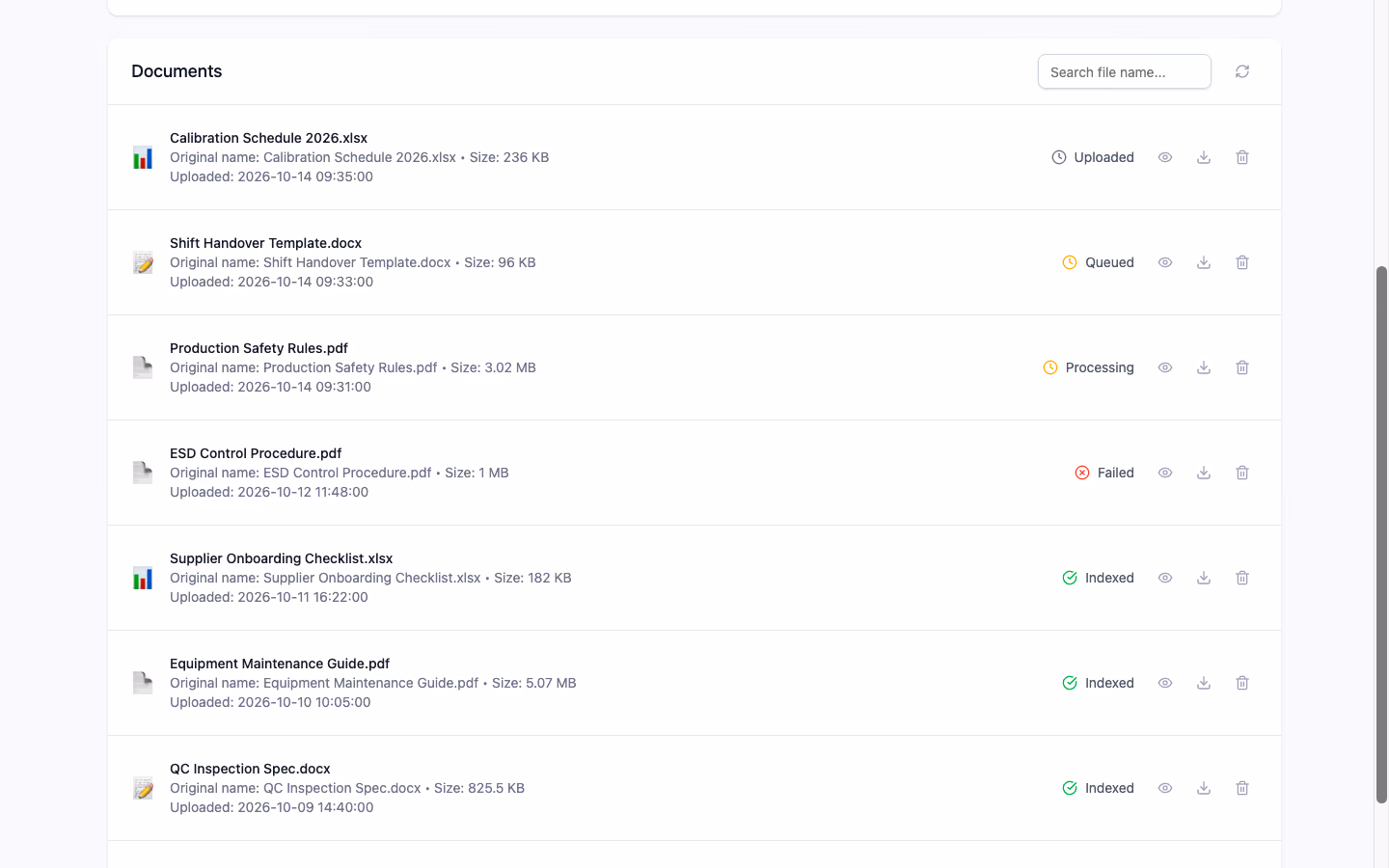This screenshot has height=868, width=1389.
Task: Select the Shift Handover Template.docx title
Action: point(265,243)
